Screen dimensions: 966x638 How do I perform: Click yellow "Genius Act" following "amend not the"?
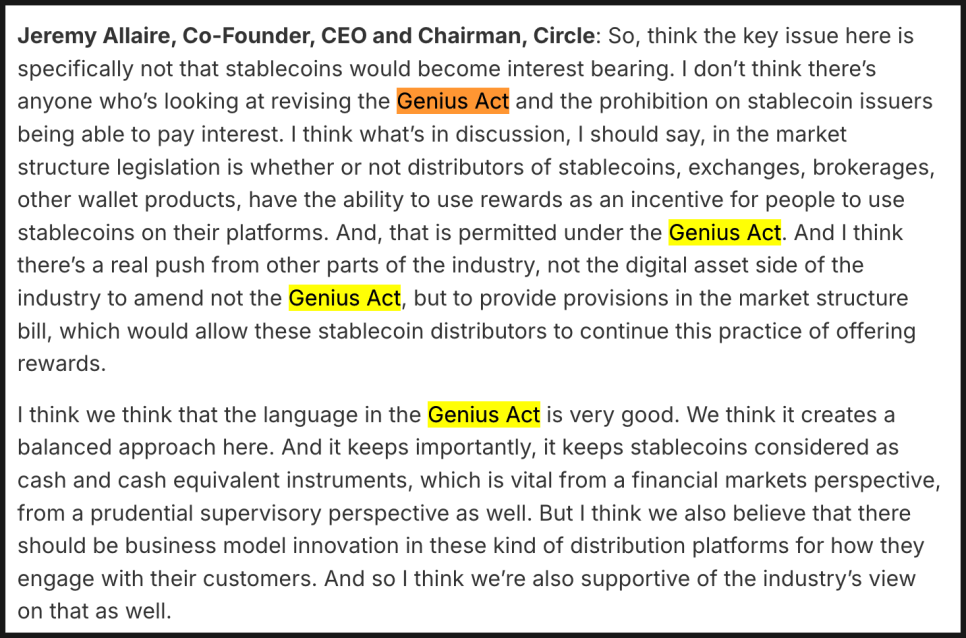click(x=345, y=298)
